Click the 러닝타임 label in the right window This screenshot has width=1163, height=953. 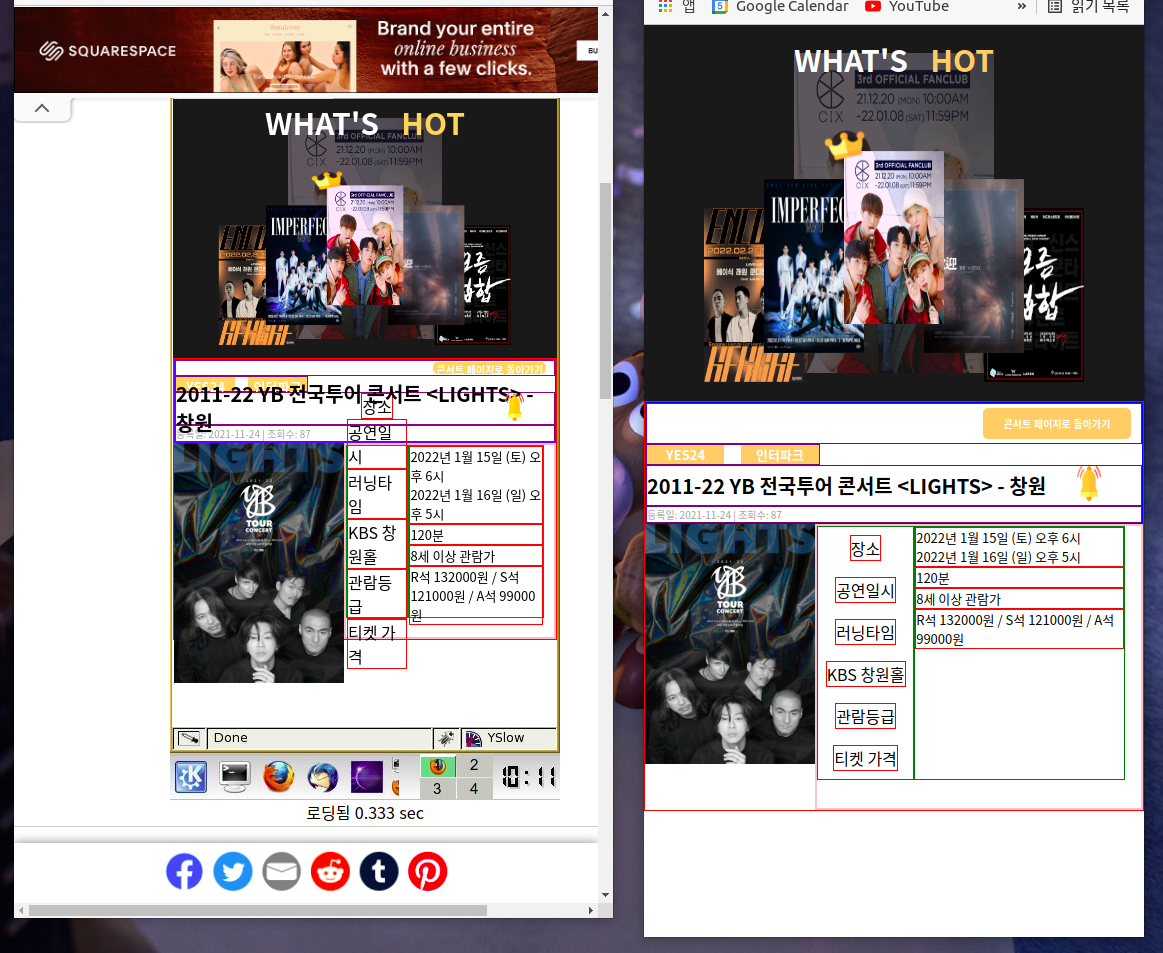tap(865, 633)
